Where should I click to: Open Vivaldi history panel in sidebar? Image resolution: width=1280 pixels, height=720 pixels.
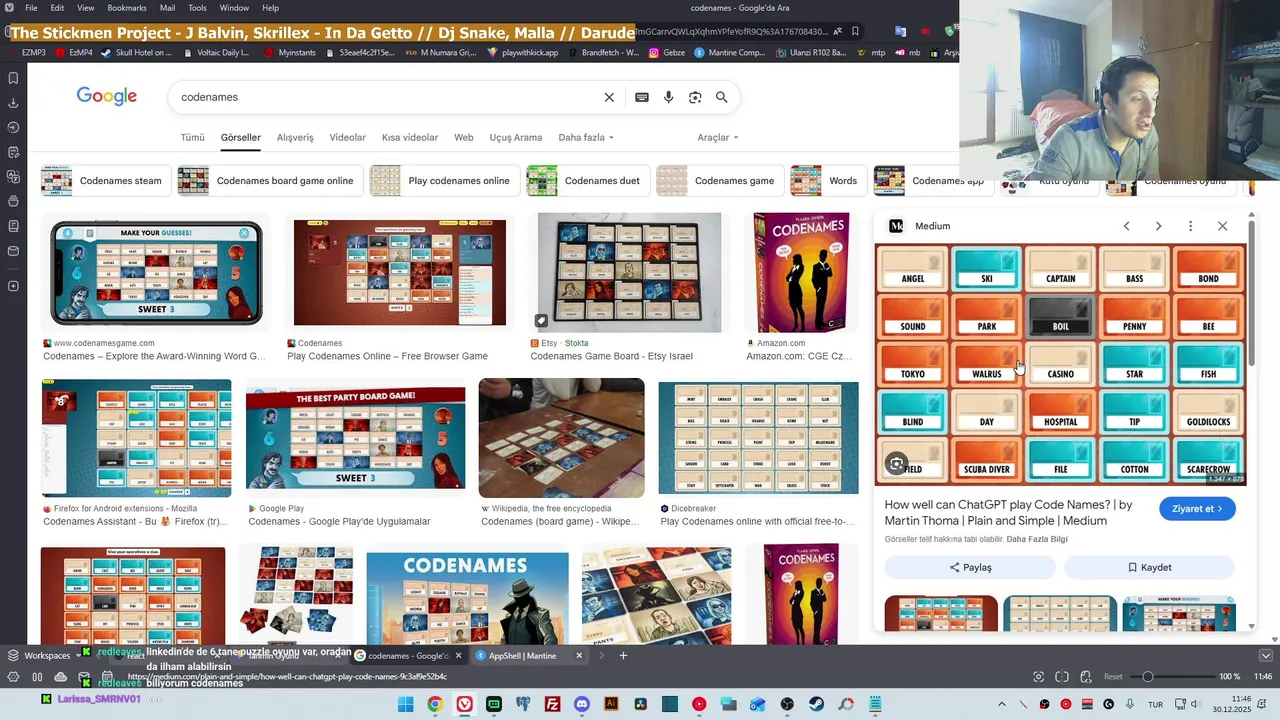point(13,127)
